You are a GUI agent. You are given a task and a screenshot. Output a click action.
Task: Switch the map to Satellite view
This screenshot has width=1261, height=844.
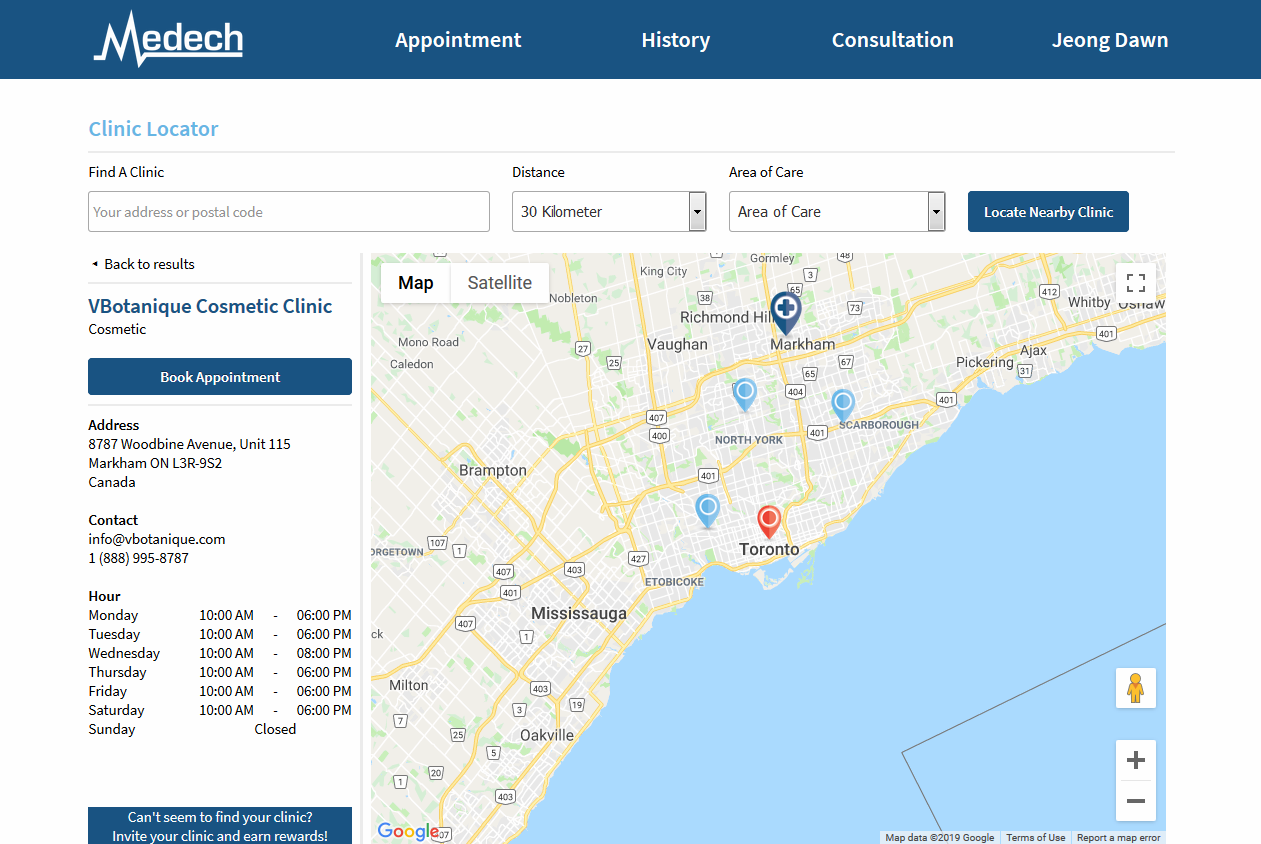tap(500, 283)
